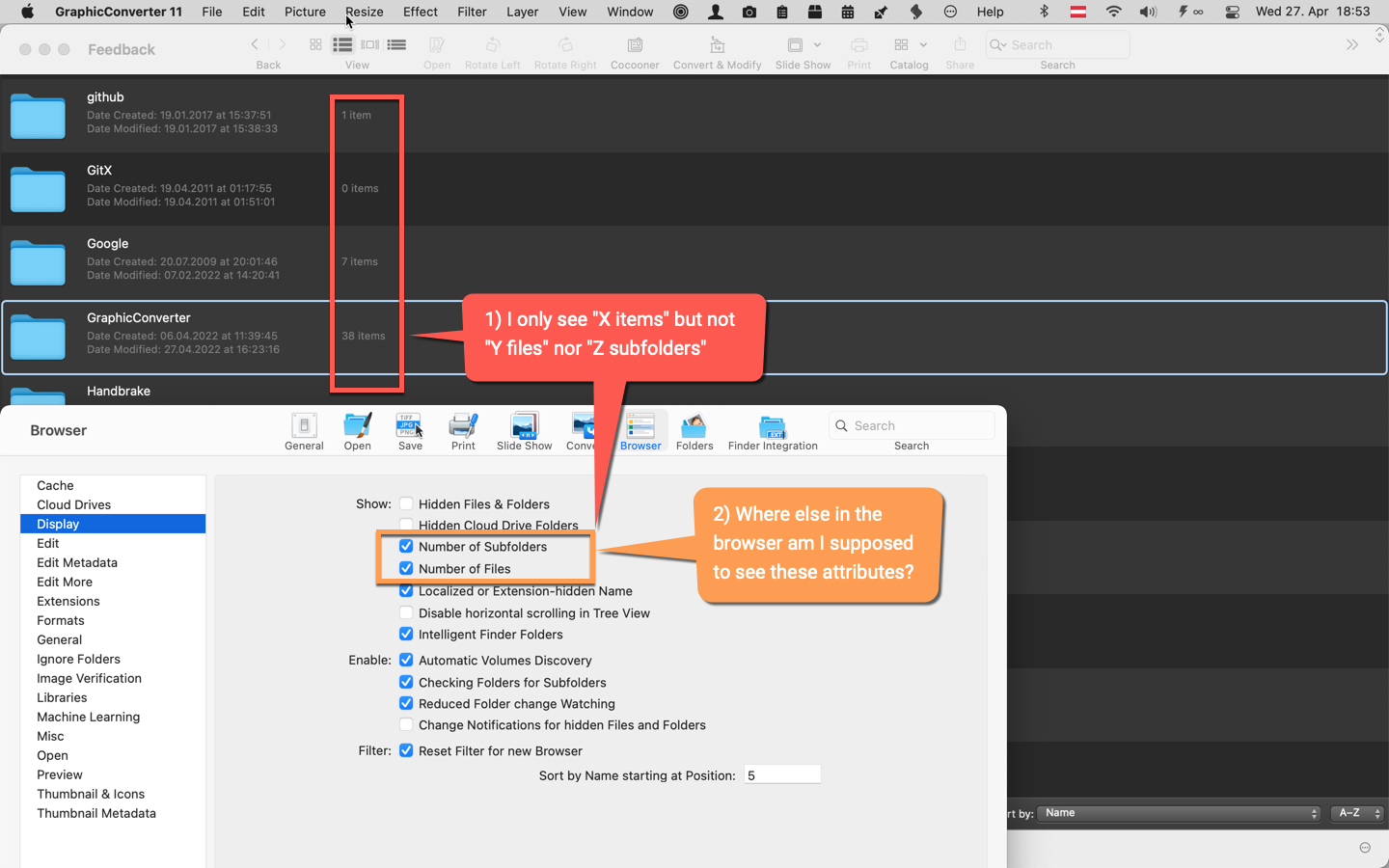Screen dimensions: 1389x868
Task: Toggle Reset Filter for new Browser
Action: tap(406, 750)
